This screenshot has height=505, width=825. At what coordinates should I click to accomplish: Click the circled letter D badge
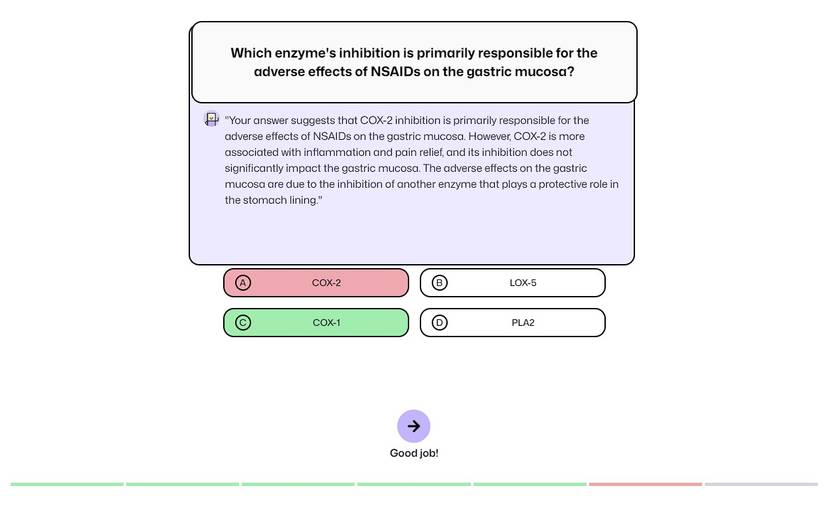coord(439,323)
